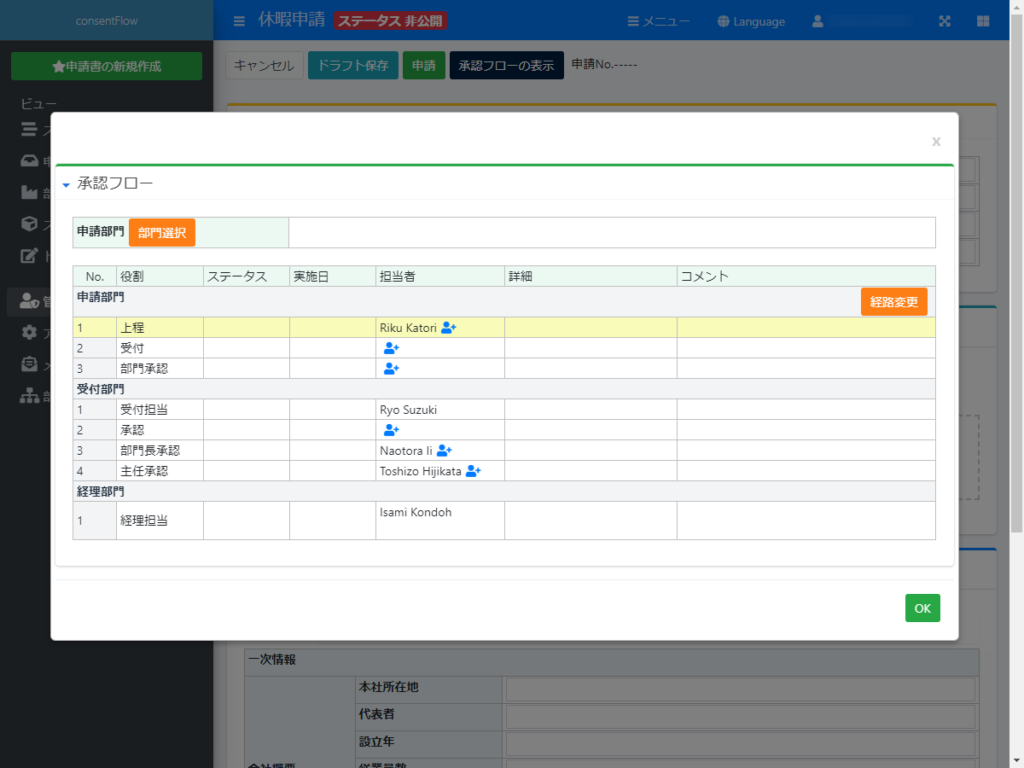
Task: Click the 経路変更 button
Action: point(893,302)
